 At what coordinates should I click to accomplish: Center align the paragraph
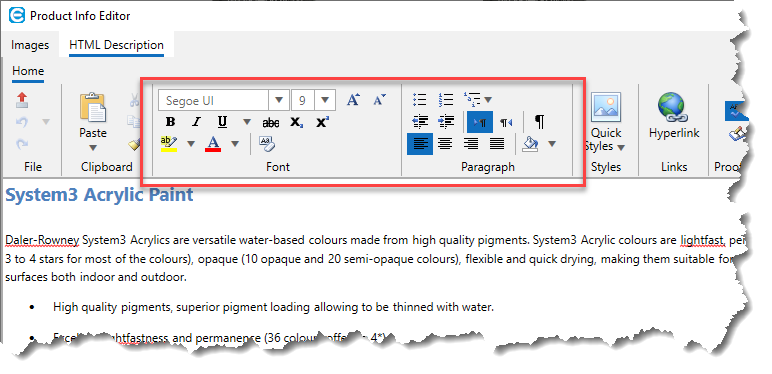click(446, 144)
